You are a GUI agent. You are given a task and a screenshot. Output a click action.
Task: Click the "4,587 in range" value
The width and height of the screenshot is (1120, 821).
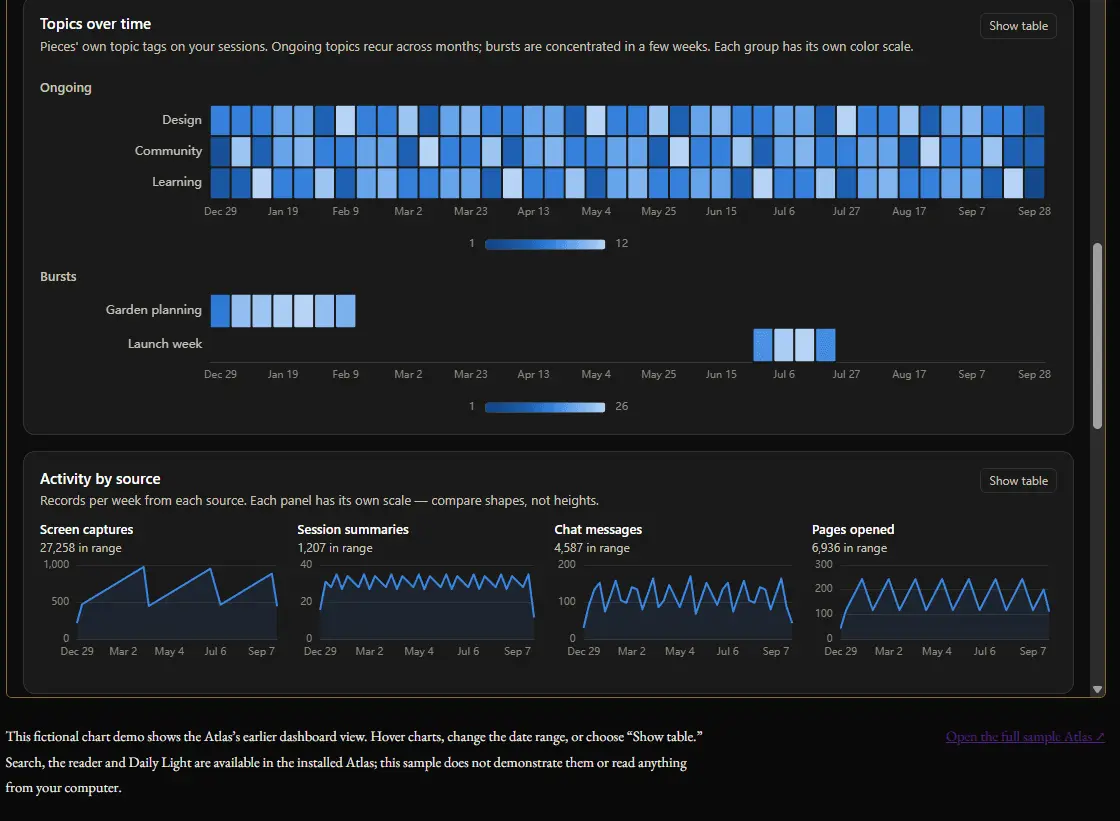592,548
